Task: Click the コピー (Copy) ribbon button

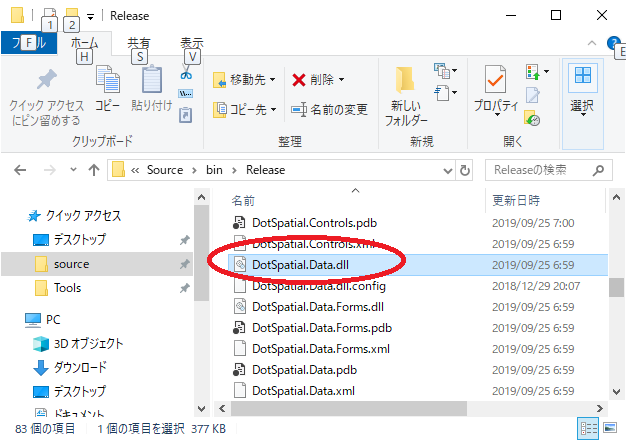Action: [107, 89]
